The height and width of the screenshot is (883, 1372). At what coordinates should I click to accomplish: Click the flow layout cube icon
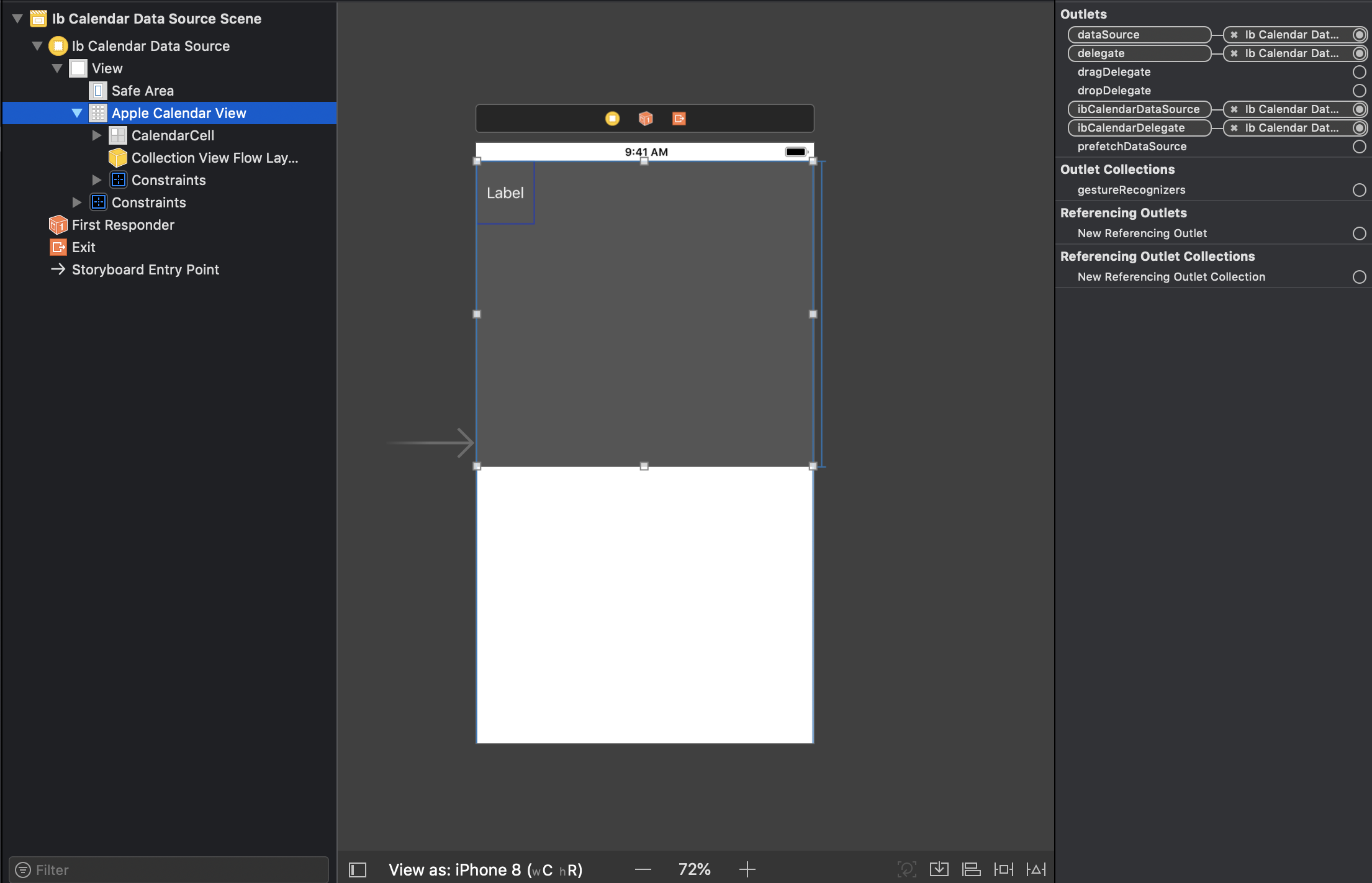click(x=118, y=158)
